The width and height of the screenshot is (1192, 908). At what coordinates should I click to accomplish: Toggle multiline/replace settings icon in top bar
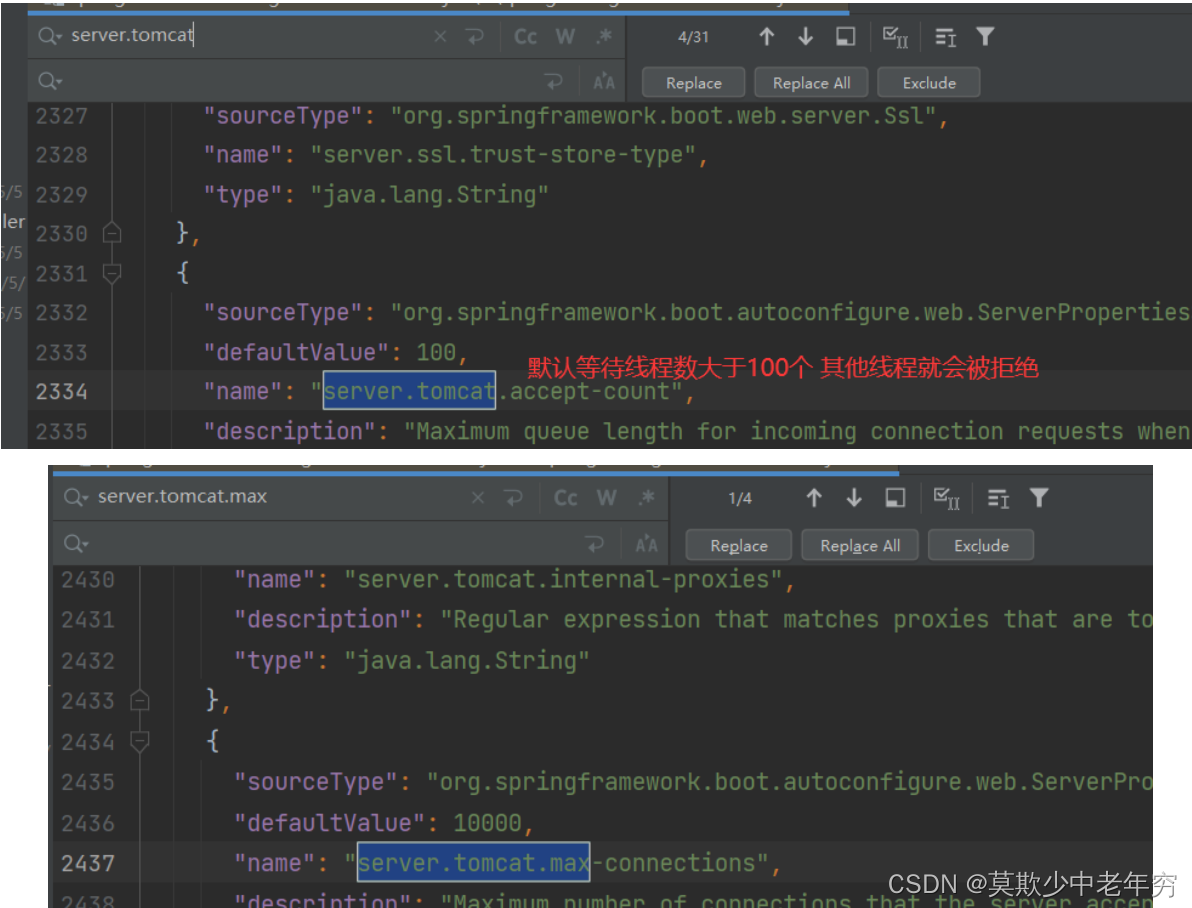tap(945, 37)
